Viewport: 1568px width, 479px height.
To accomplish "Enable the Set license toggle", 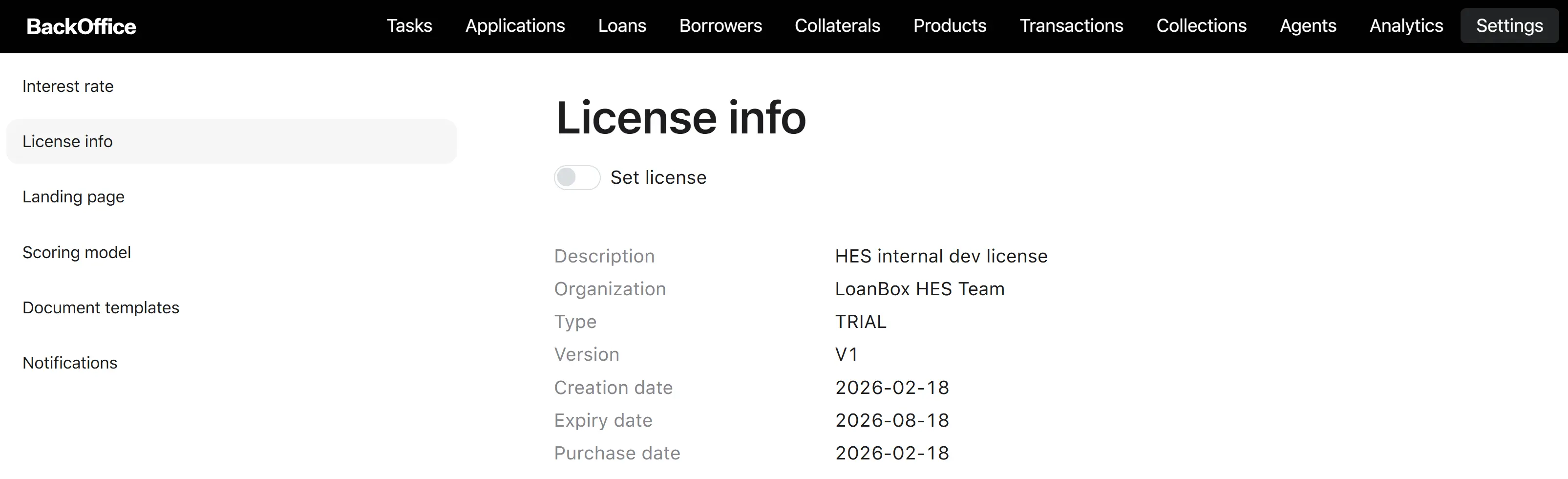I will coord(576,177).
